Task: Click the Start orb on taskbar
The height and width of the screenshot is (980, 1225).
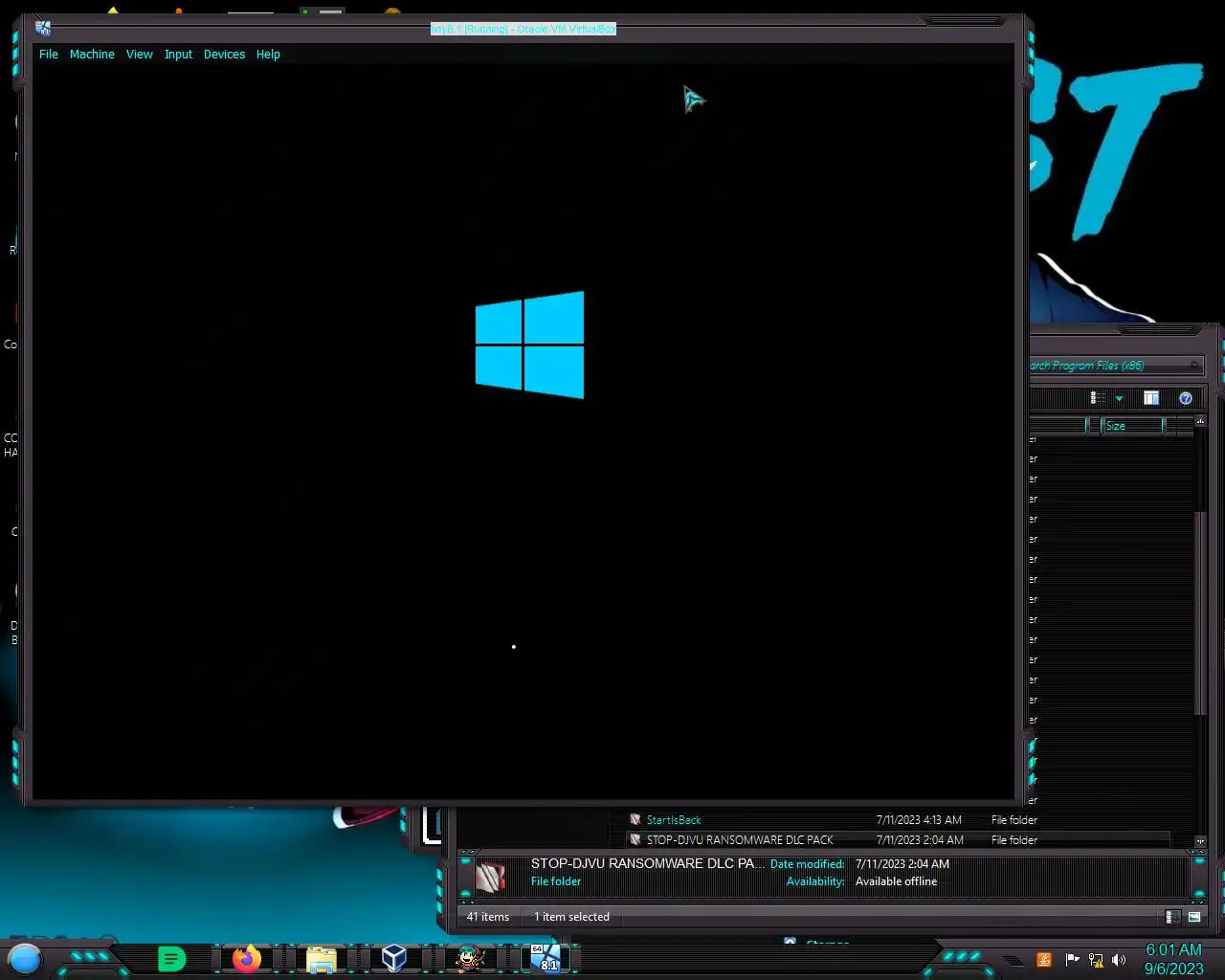Action: 25,958
